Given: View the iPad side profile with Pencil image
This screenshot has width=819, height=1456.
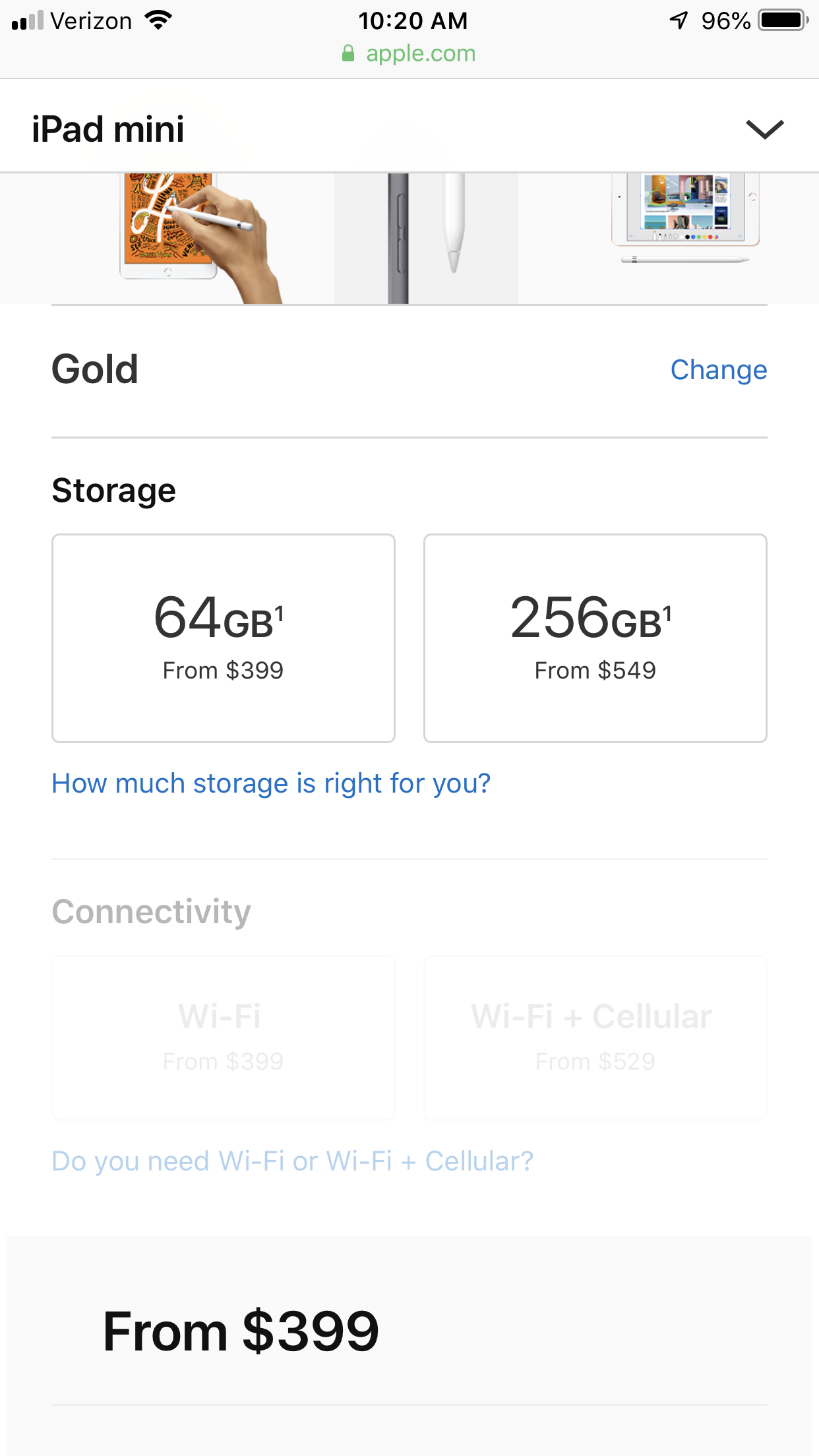Looking at the screenshot, I should pyautogui.click(x=426, y=238).
